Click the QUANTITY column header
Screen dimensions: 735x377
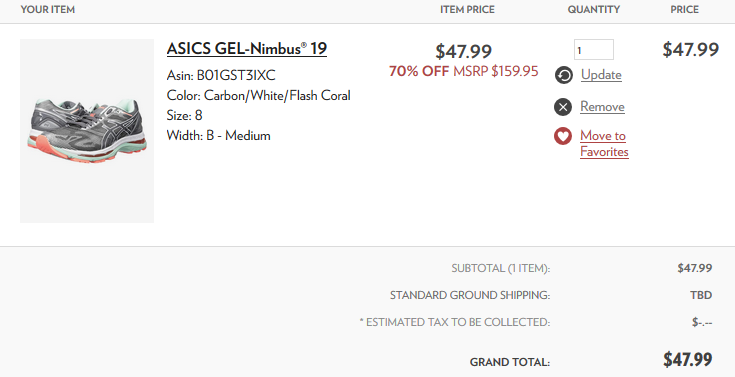(593, 9)
